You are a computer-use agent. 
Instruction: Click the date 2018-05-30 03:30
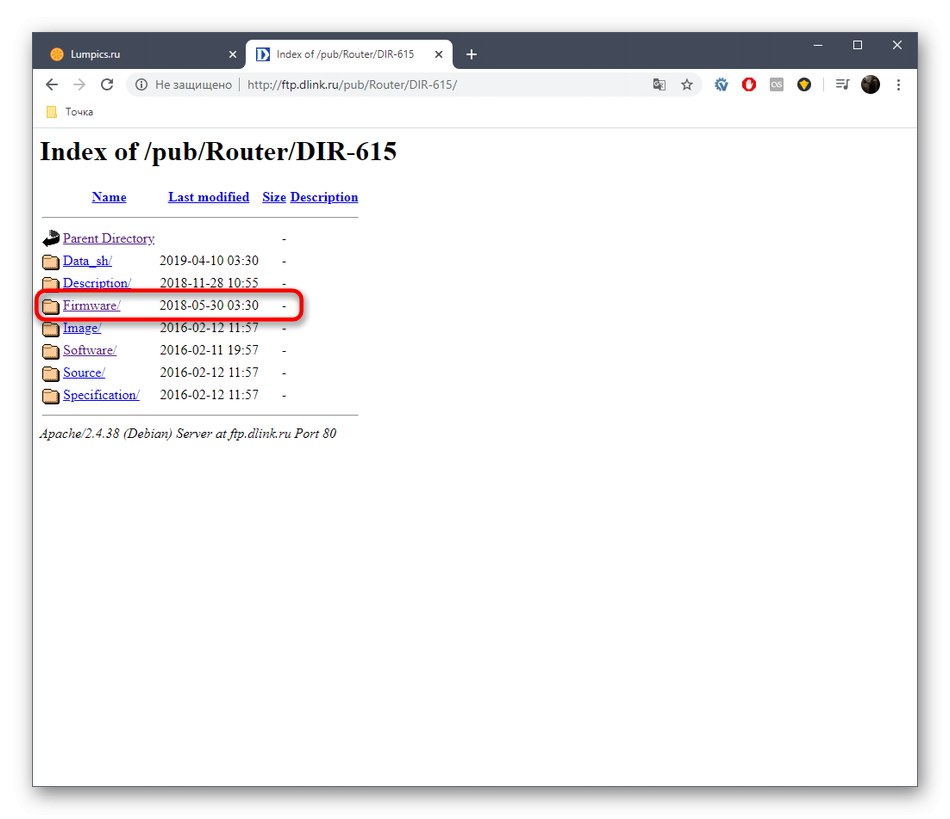tap(209, 305)
